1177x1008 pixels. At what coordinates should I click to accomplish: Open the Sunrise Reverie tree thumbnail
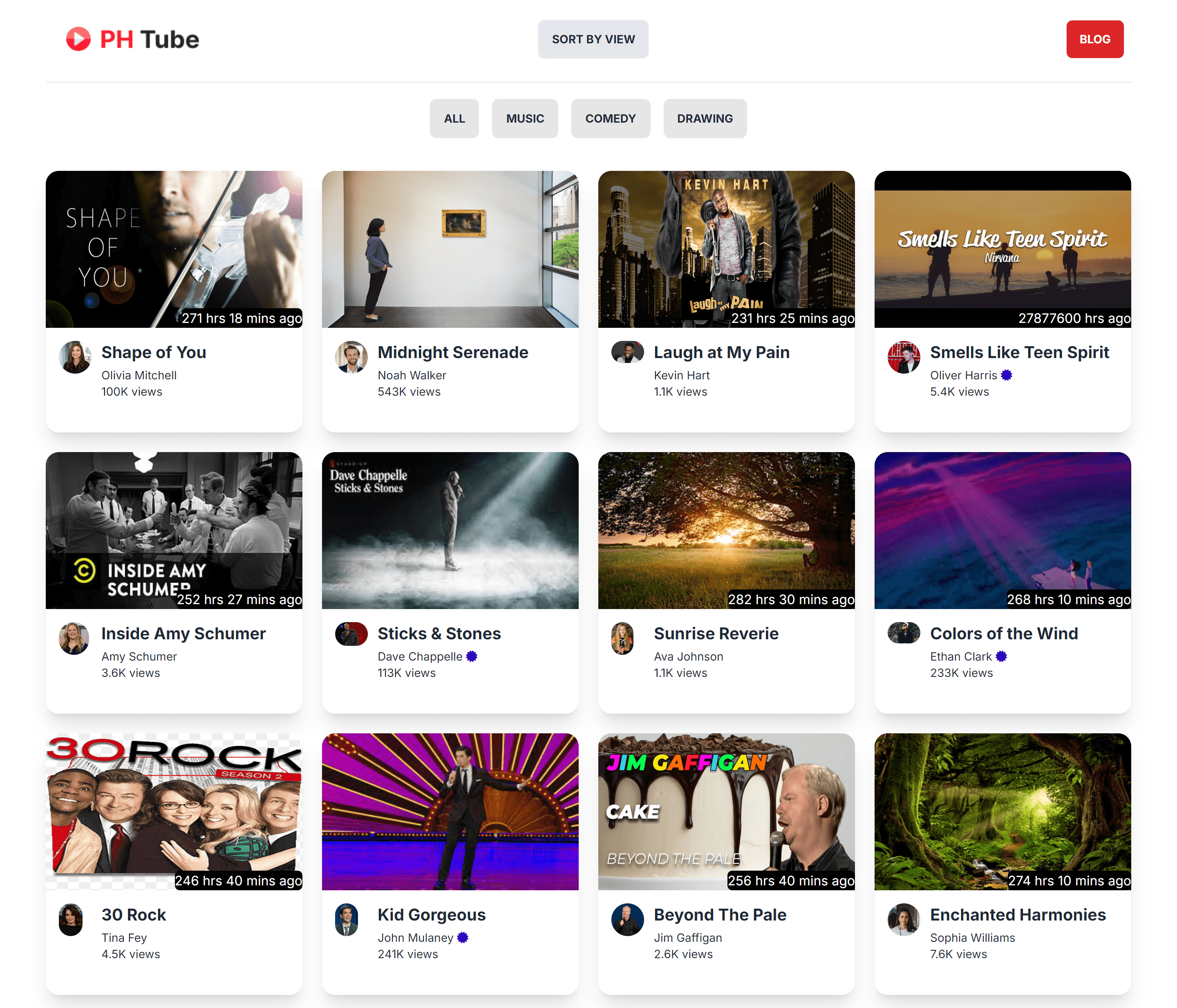point(726,531)
